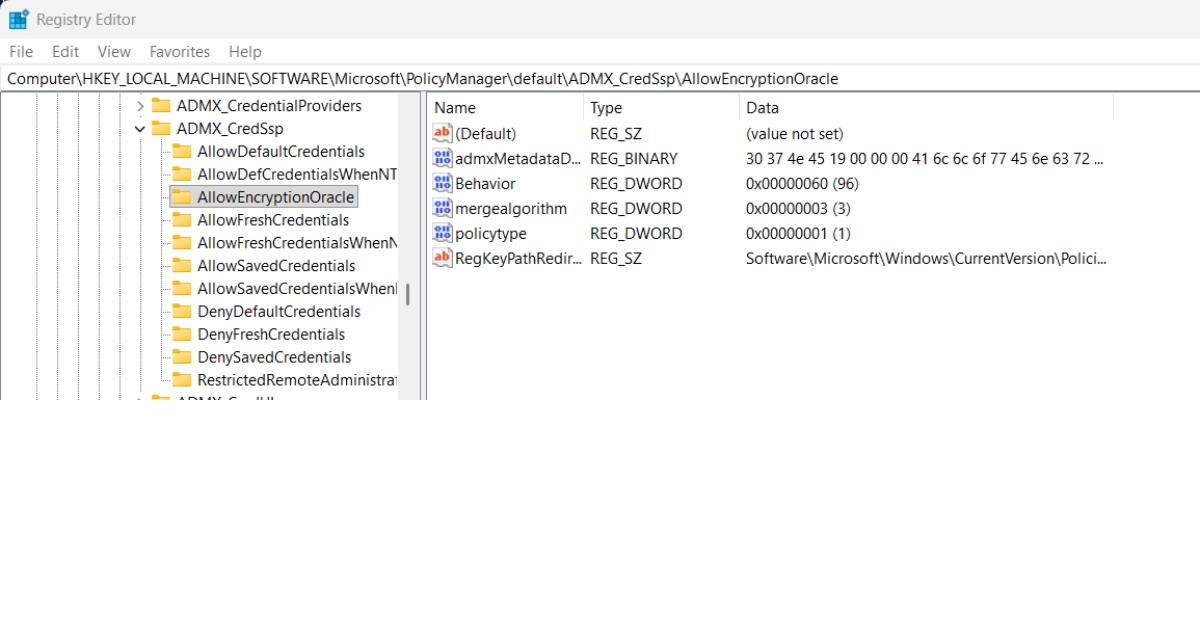The height and width of the screenshot is (630, 1200).
Task: Click the icon next to mergealgorithm entry
Action: (x=442, y=208)
